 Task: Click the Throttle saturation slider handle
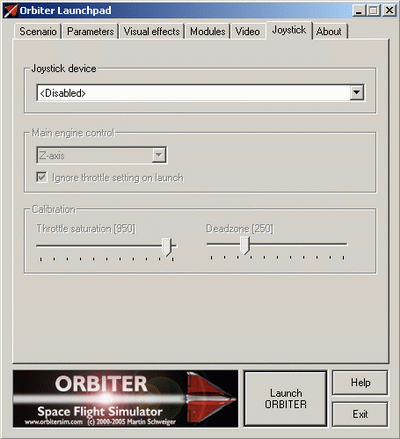coord(166,246)
